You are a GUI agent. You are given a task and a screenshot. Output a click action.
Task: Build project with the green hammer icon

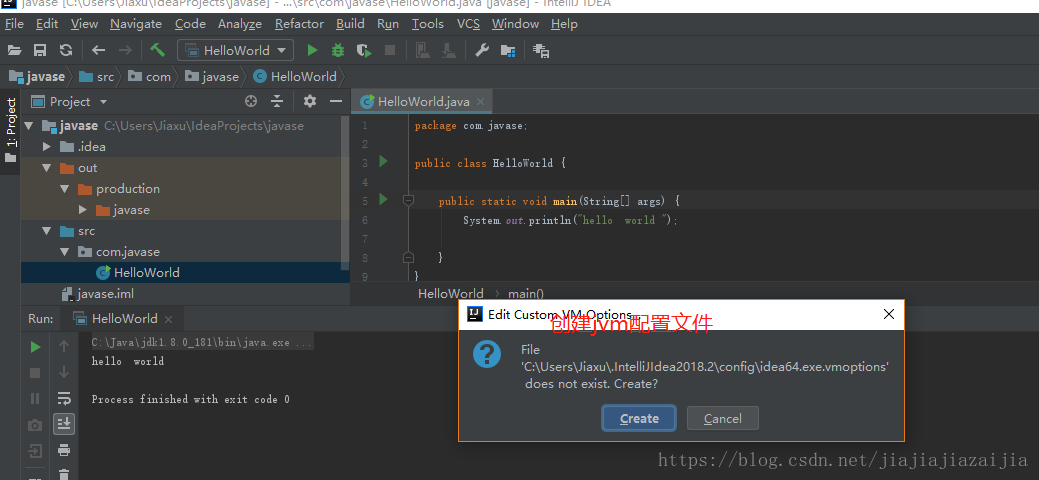(x=158, y=50)
